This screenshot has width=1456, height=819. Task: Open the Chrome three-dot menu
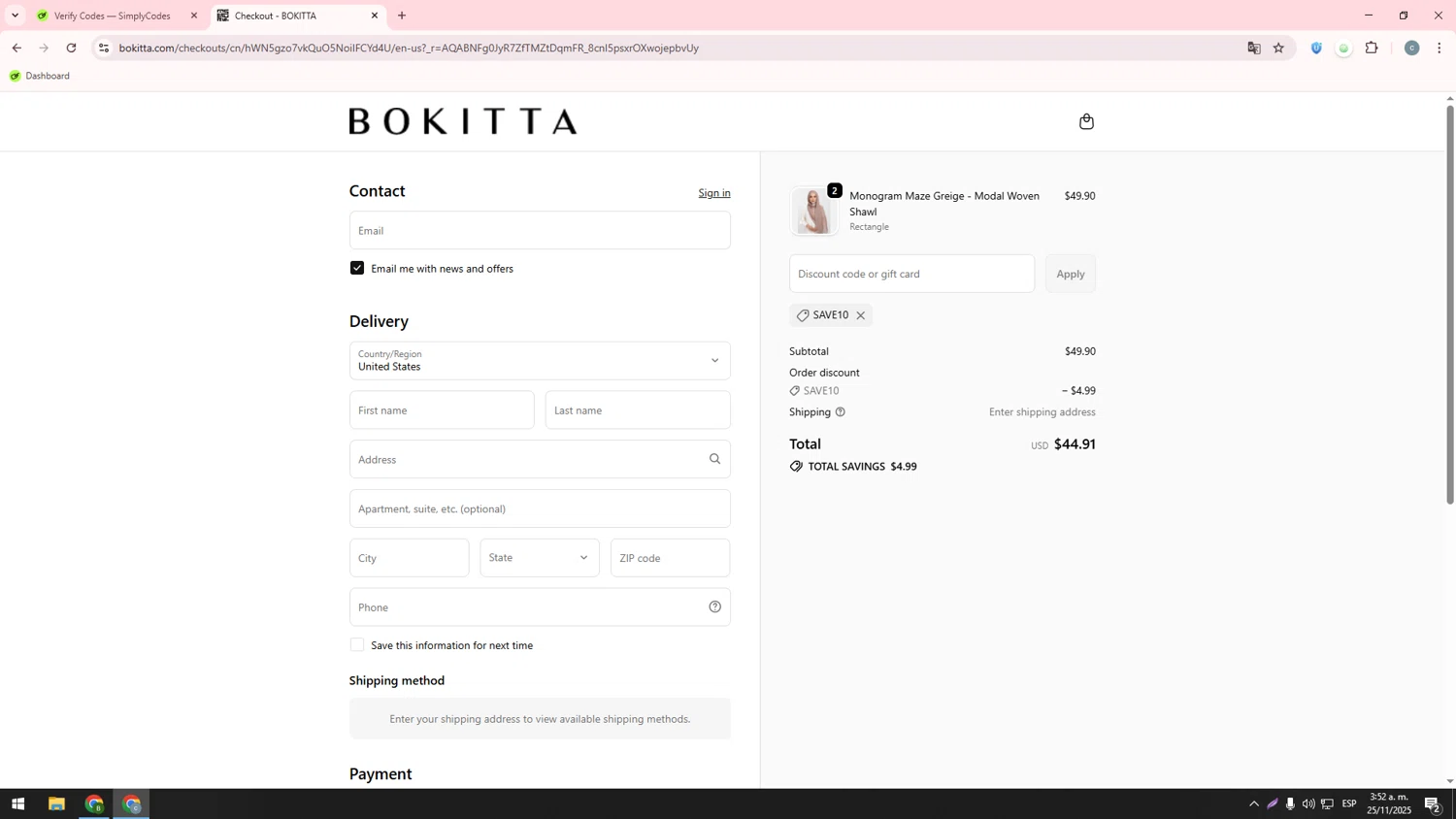coord(1439,48)
